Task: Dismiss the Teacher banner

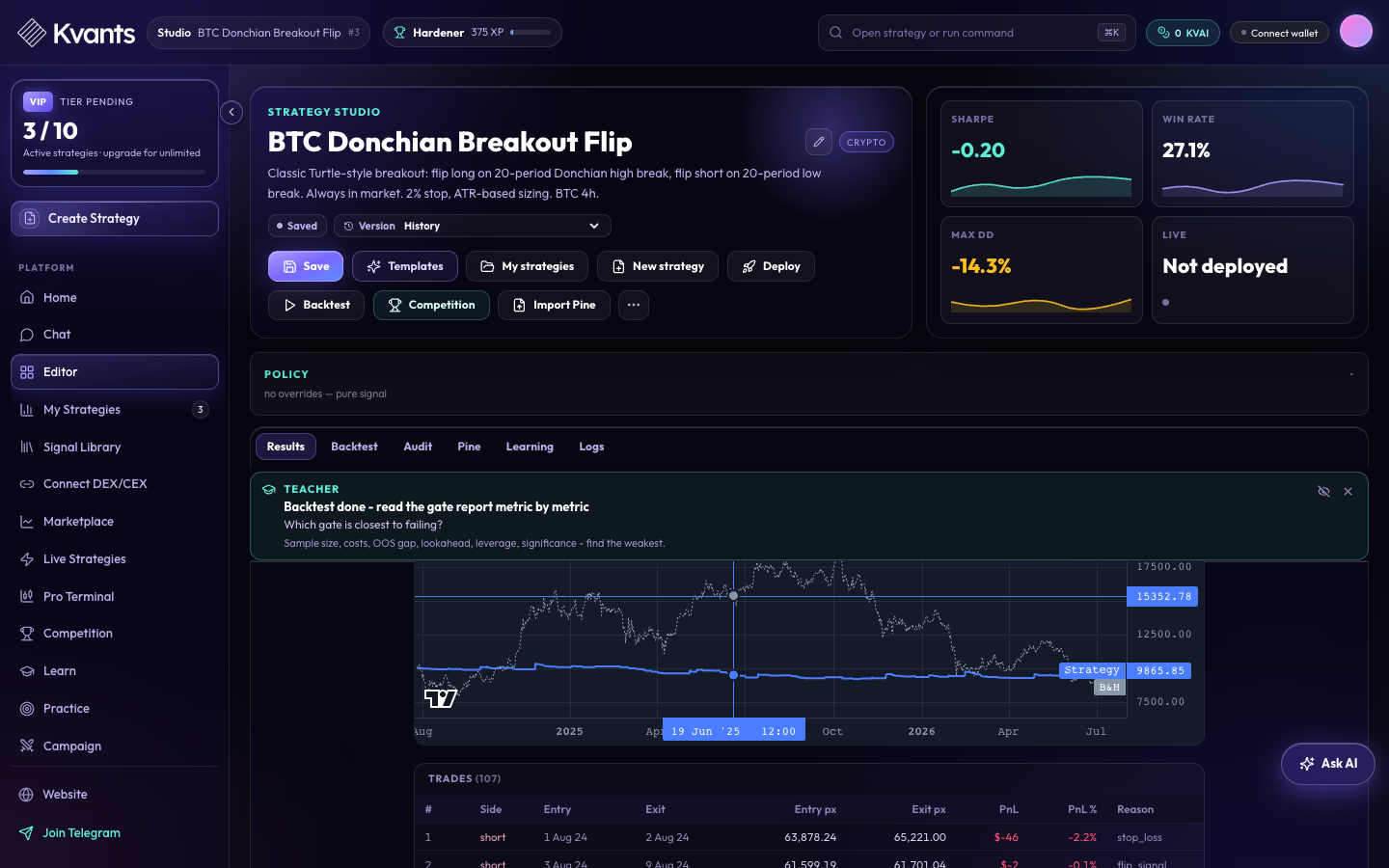Action: (1348, 491)
